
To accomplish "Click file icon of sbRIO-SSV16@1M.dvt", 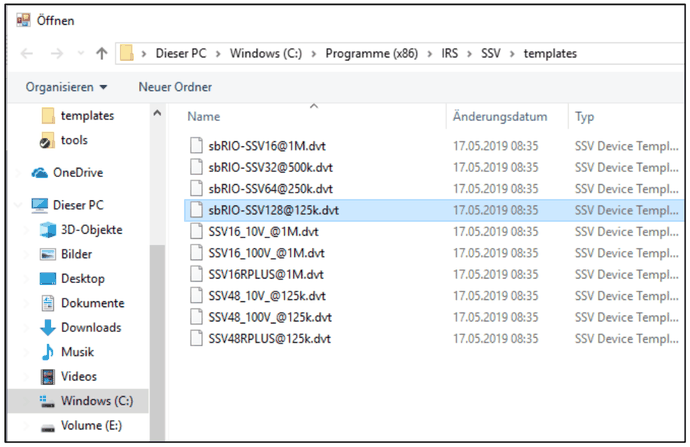I will (x=196, y=146).
